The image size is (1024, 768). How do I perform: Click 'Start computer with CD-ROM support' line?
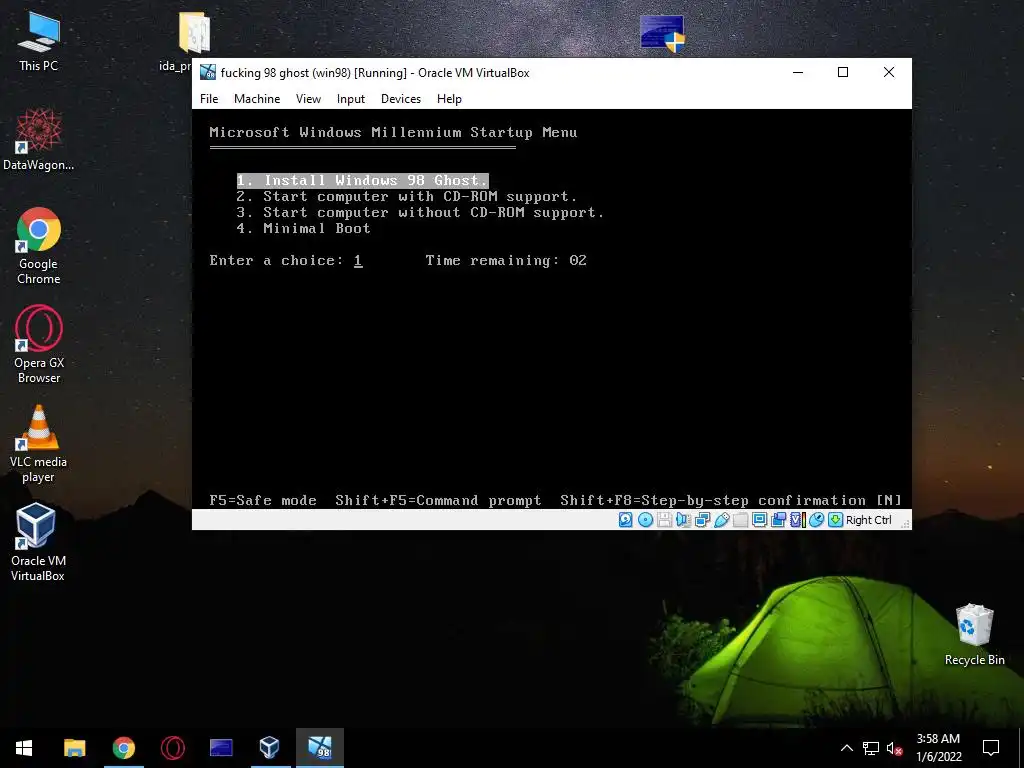(407, 197)
